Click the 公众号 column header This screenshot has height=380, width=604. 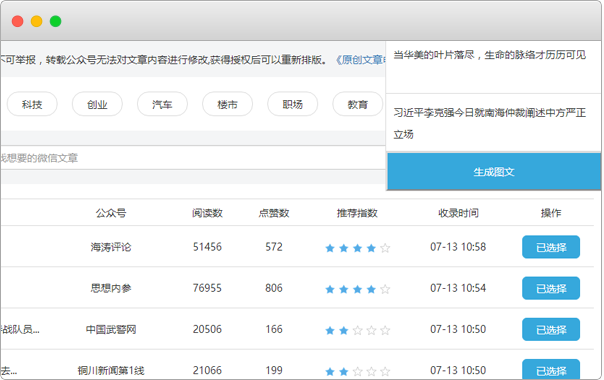(x=111, y=213)
